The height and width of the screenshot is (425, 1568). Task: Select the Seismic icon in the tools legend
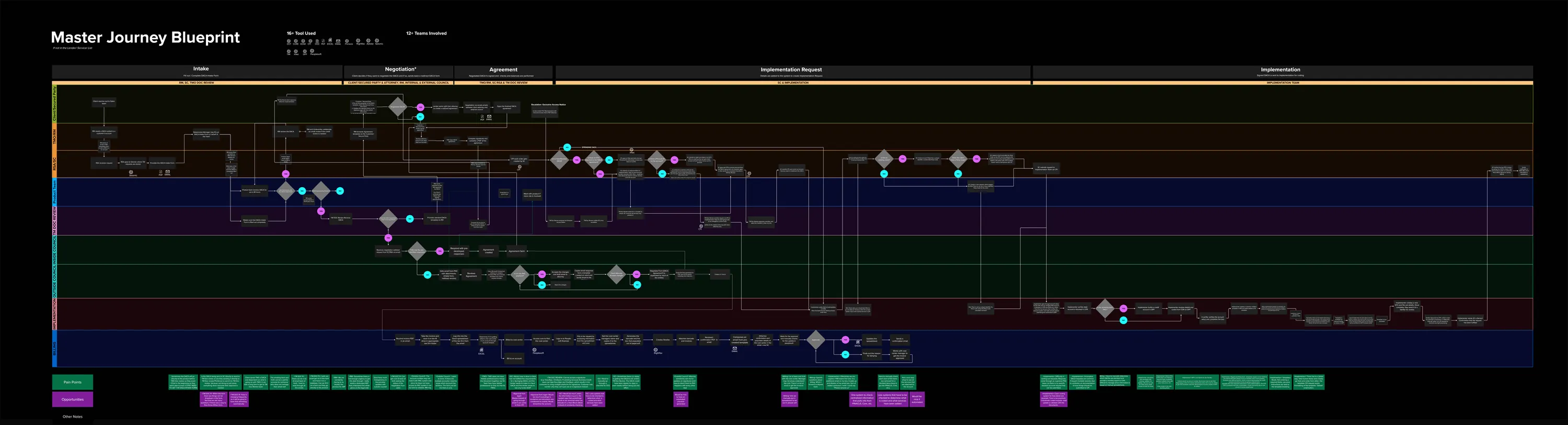[x=377, y=41]
